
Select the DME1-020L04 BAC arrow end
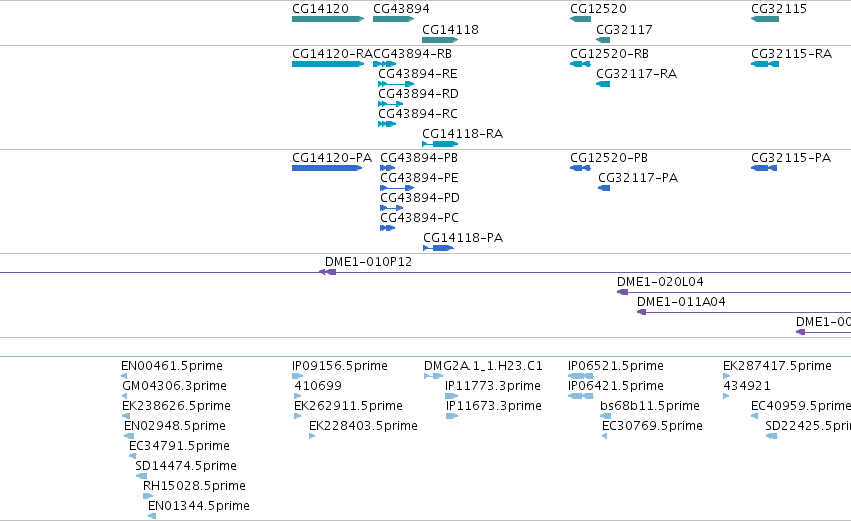point(623,292)
